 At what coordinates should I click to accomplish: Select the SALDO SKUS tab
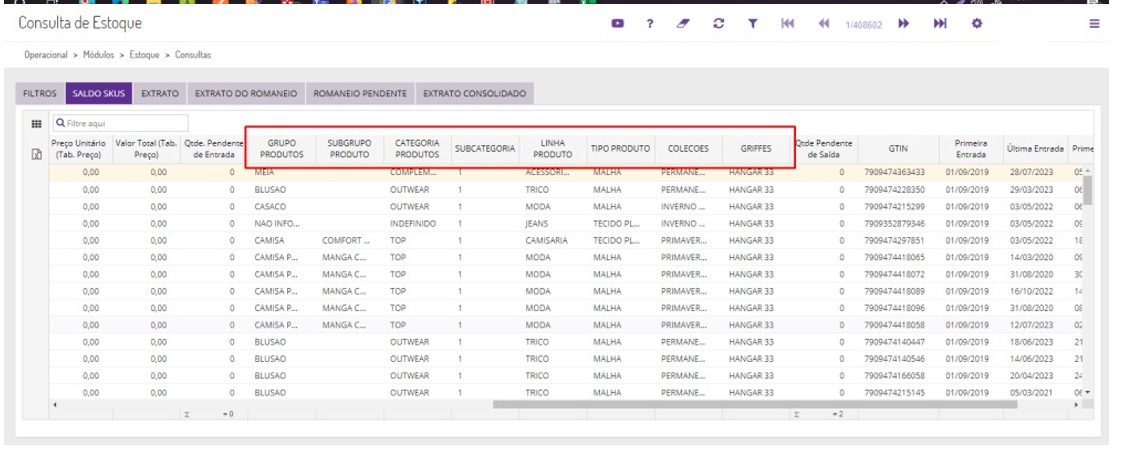[x=98, y=94]
